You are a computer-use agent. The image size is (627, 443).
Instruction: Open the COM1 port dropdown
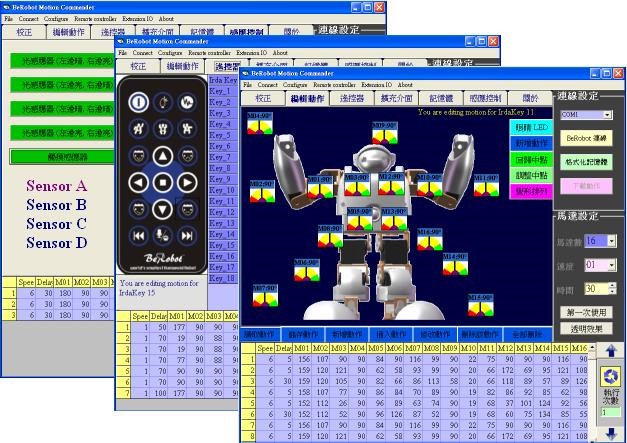tap(607, 115)
